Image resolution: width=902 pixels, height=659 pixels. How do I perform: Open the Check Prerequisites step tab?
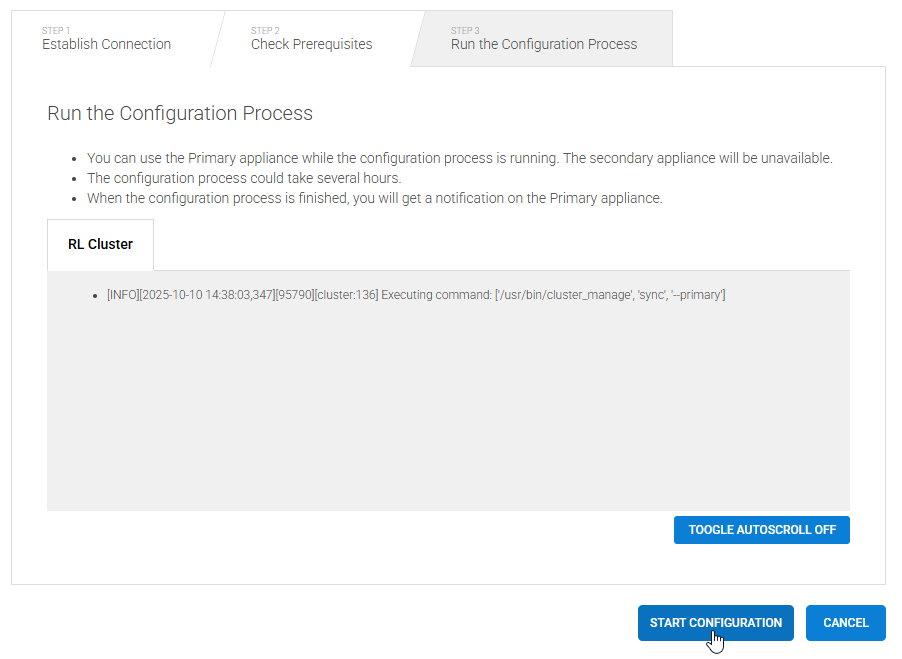point(311,44)
